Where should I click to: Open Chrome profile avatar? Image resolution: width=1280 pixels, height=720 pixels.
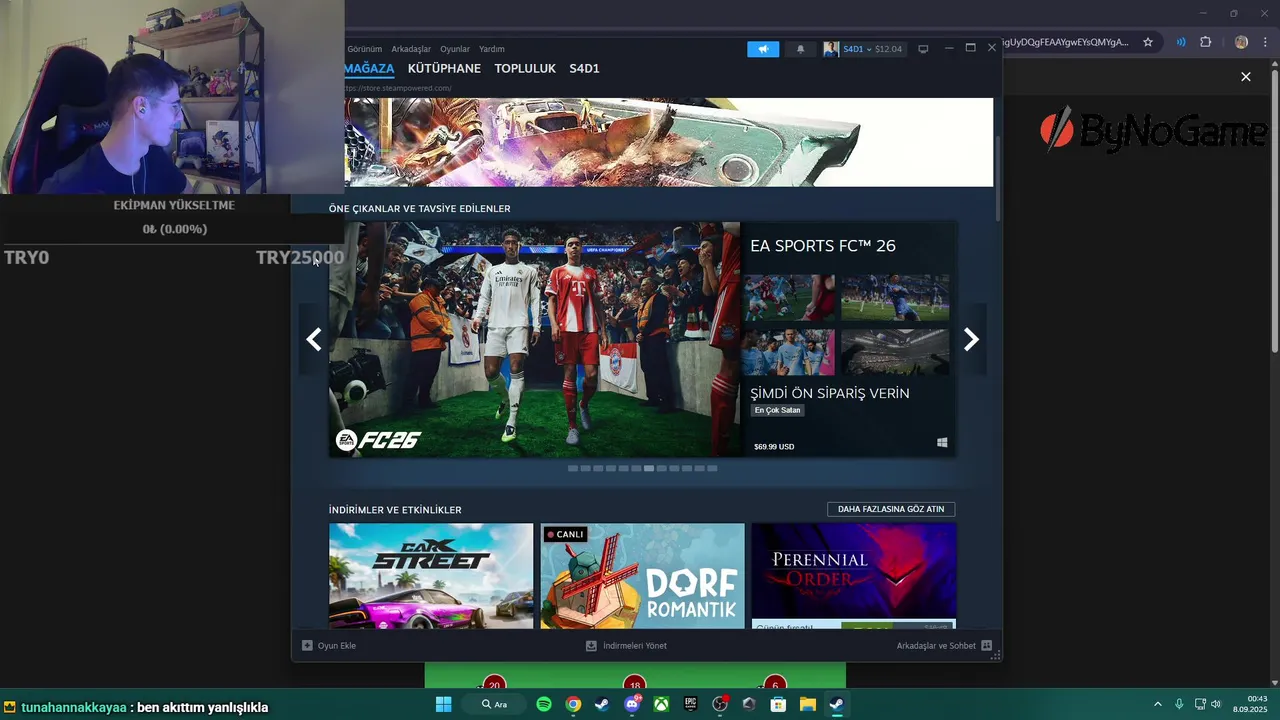click(1241, 42)
